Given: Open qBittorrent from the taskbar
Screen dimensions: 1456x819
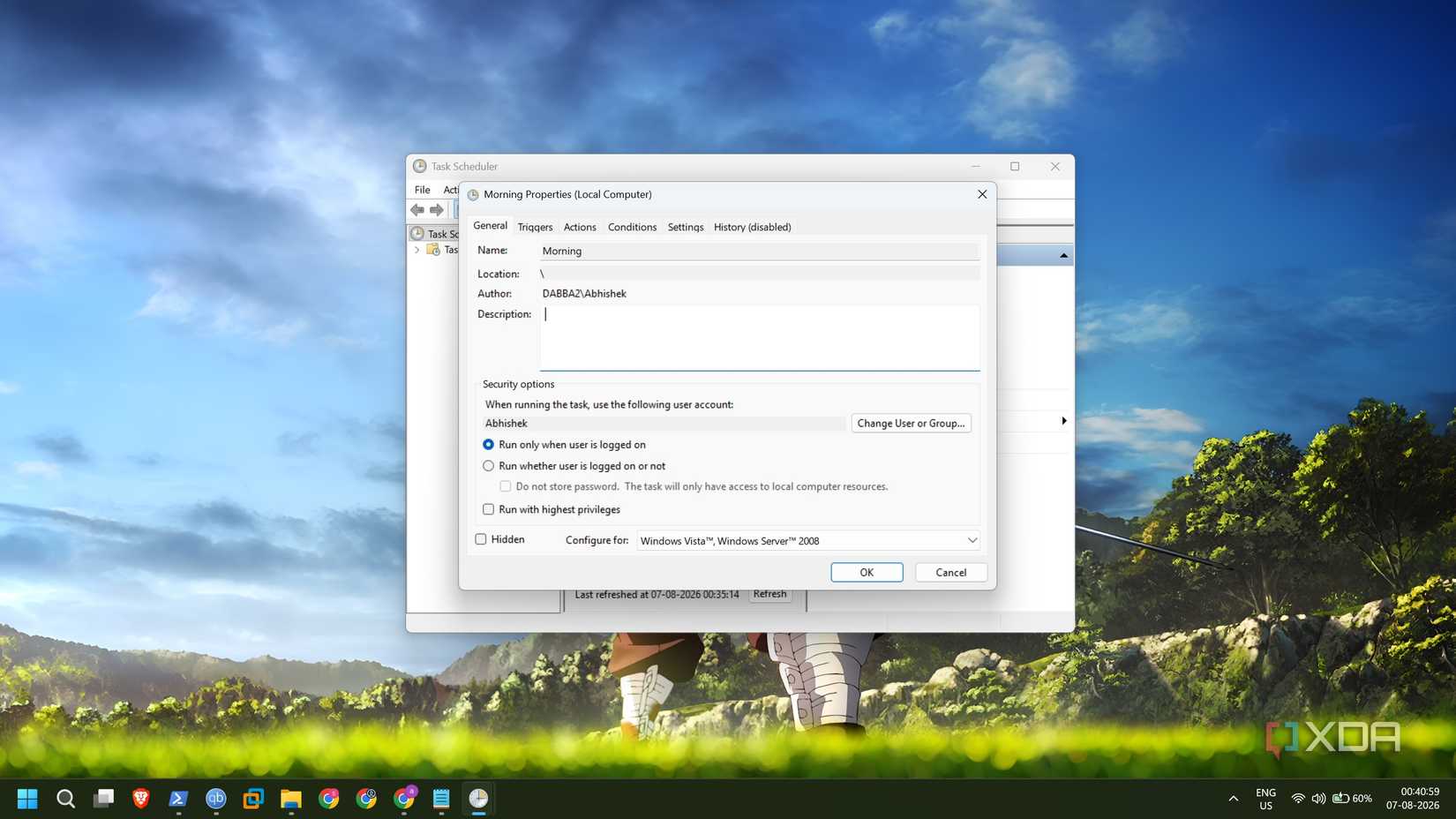Looking at the screenshot, I should [x=216, y=799].
